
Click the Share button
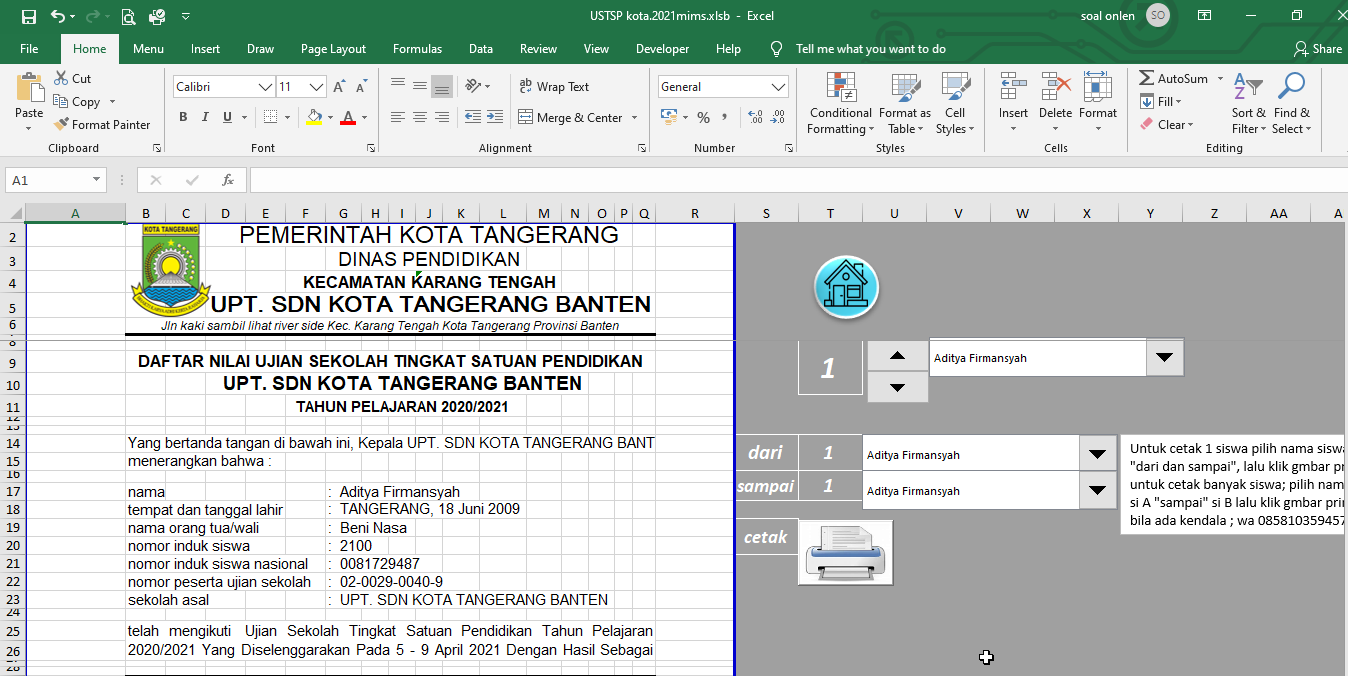coord(1317,49)
